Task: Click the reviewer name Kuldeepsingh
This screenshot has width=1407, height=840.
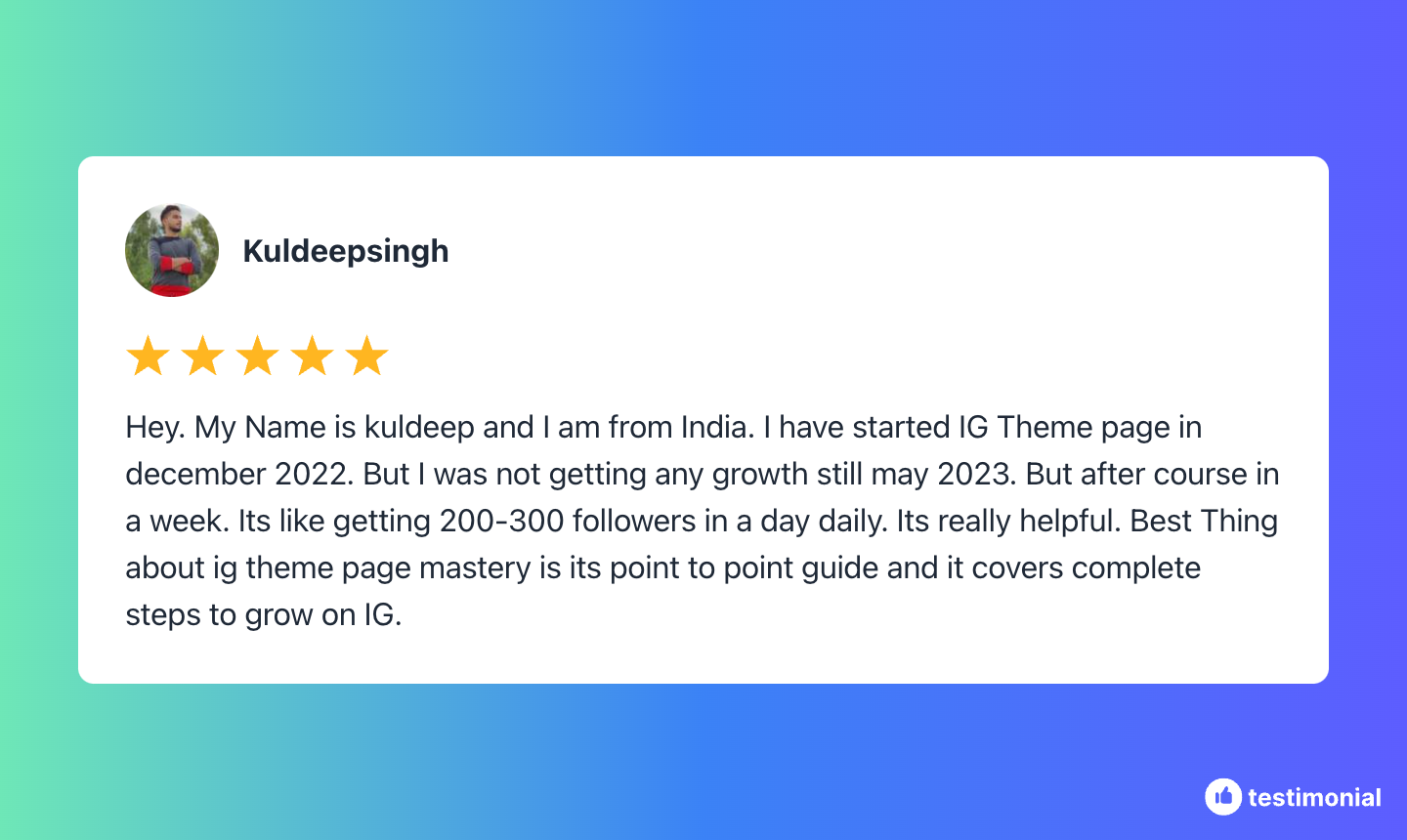Action: (x=346, y=251)
